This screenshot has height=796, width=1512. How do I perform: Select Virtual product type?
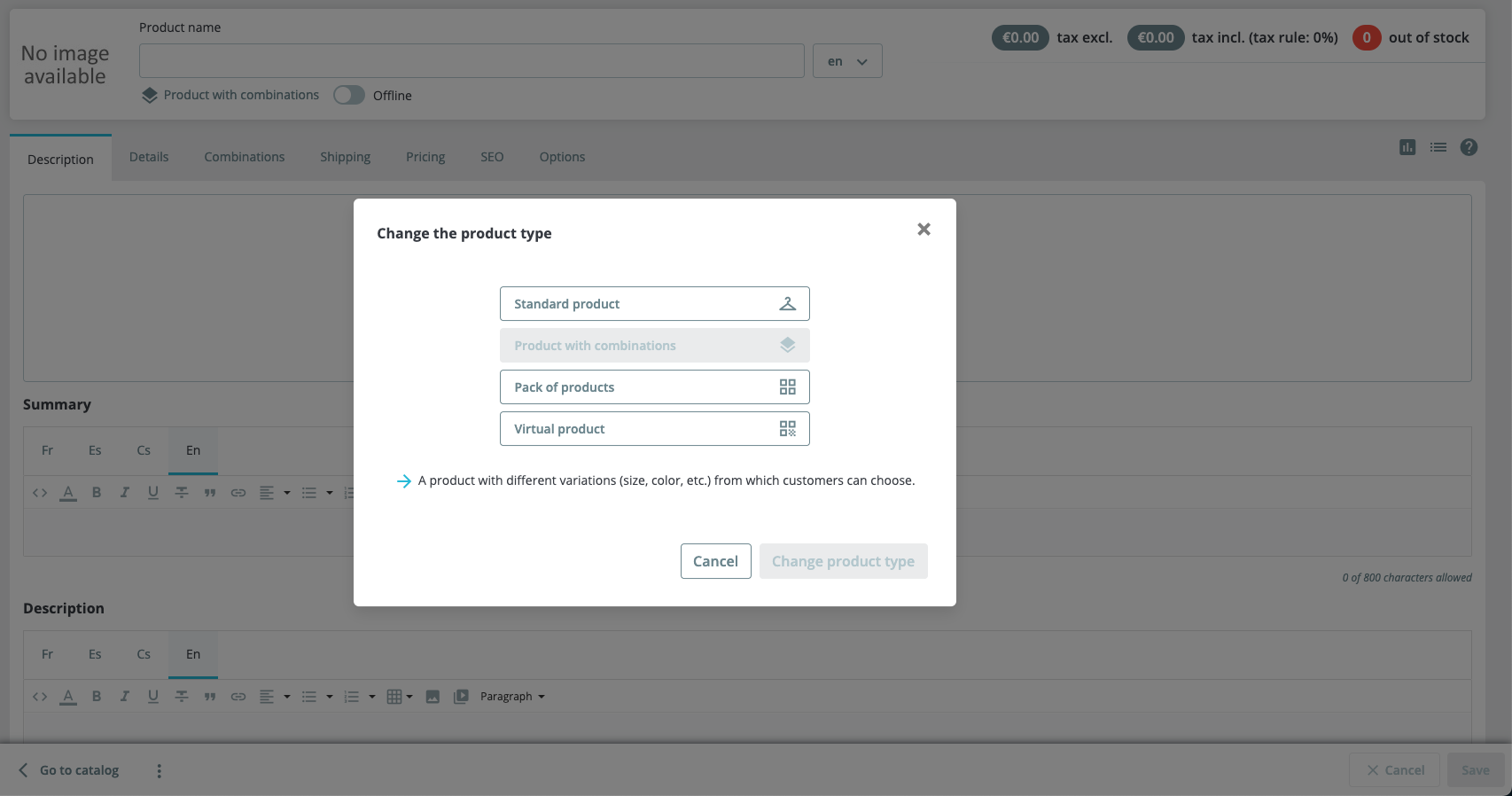tap(654, 429)
